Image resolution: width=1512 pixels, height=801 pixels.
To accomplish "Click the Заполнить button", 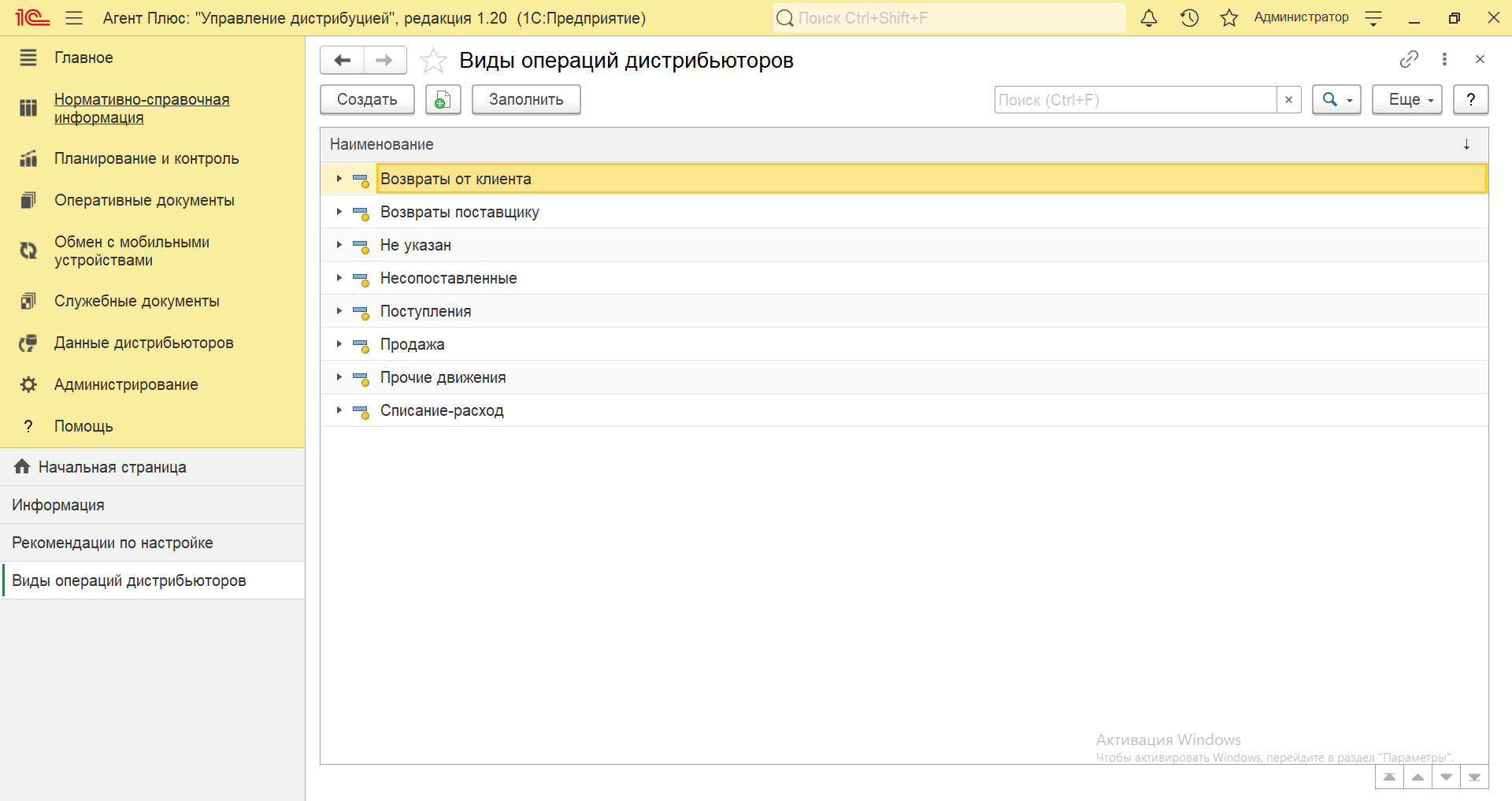I will coord(526,100).
